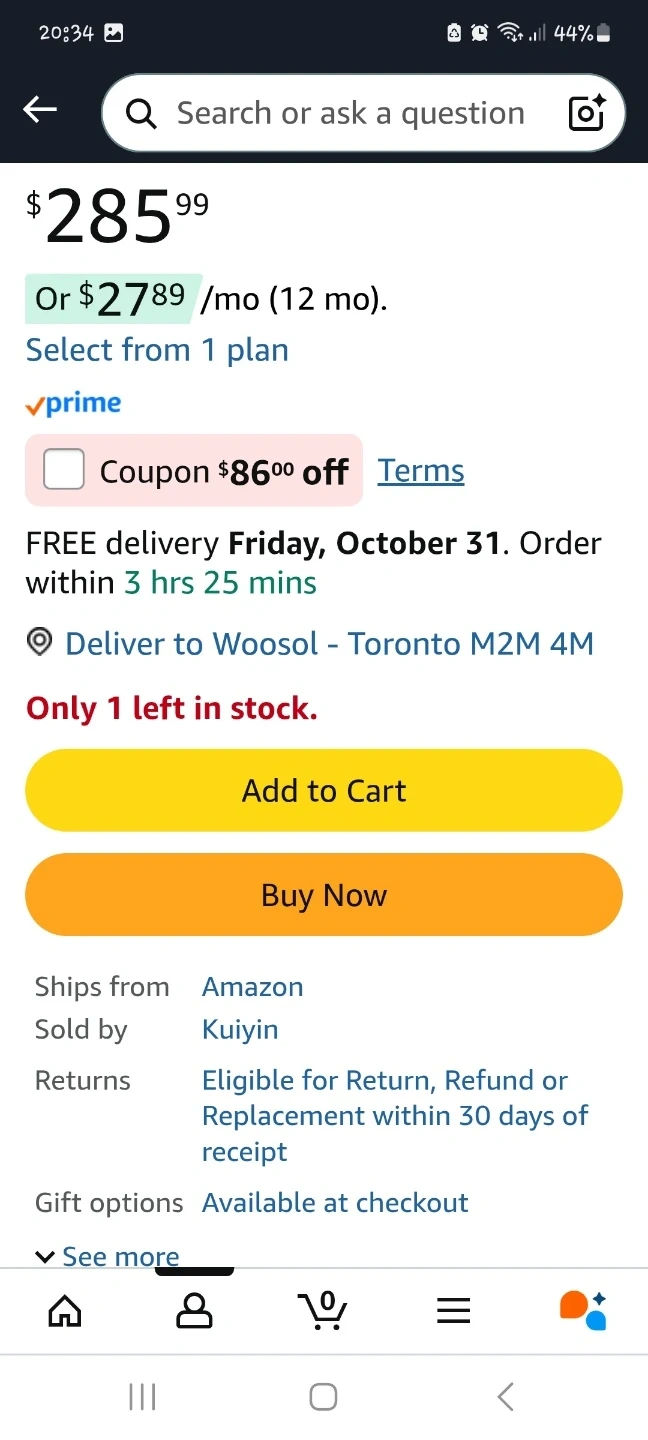Open the shopping cart icon
Viewport: 648px width, 1440px height.
tap(323, 1310)
